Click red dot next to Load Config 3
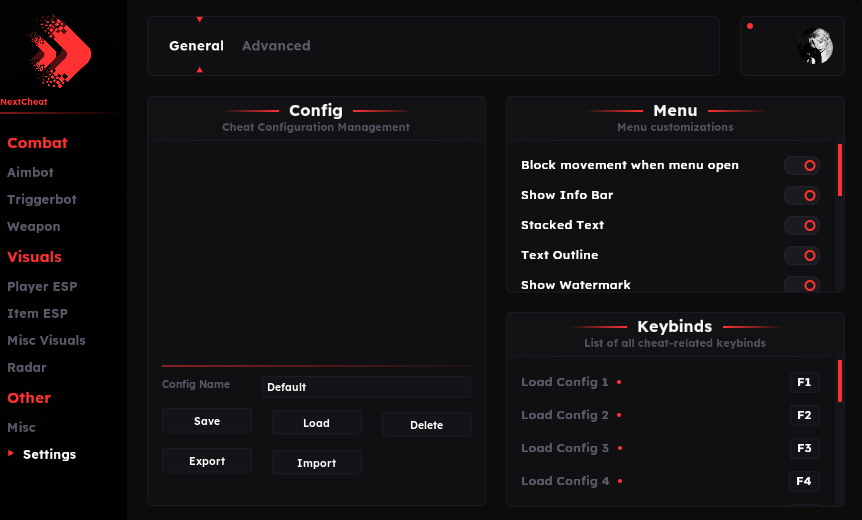 tap(620, 448)
